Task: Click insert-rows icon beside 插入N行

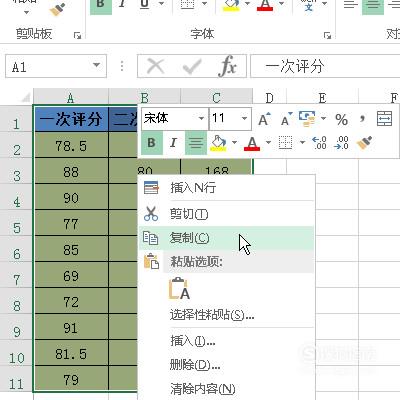Action: pyautogui.click(x=151, y=188)
